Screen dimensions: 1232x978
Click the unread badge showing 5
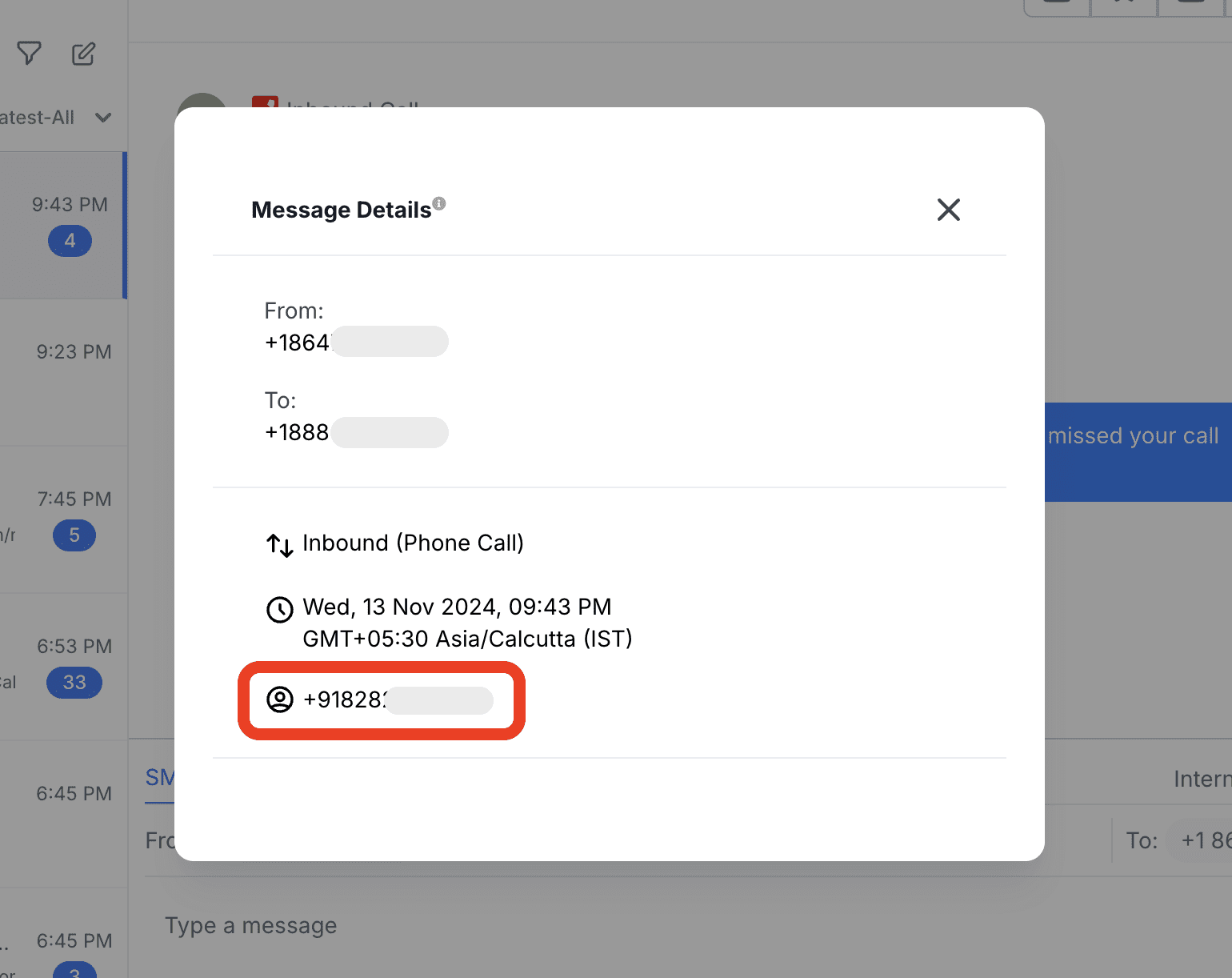74,535
